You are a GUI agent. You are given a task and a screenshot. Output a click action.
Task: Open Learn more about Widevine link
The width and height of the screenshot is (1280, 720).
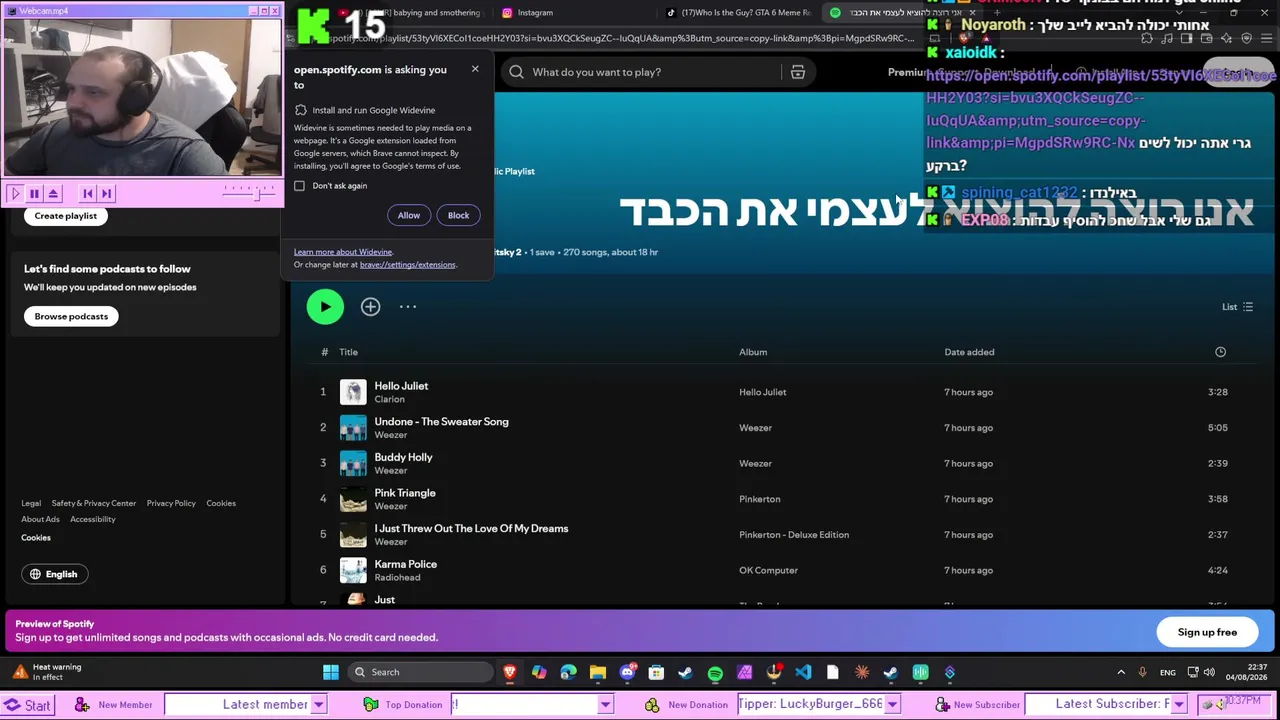tap(343, 252)
